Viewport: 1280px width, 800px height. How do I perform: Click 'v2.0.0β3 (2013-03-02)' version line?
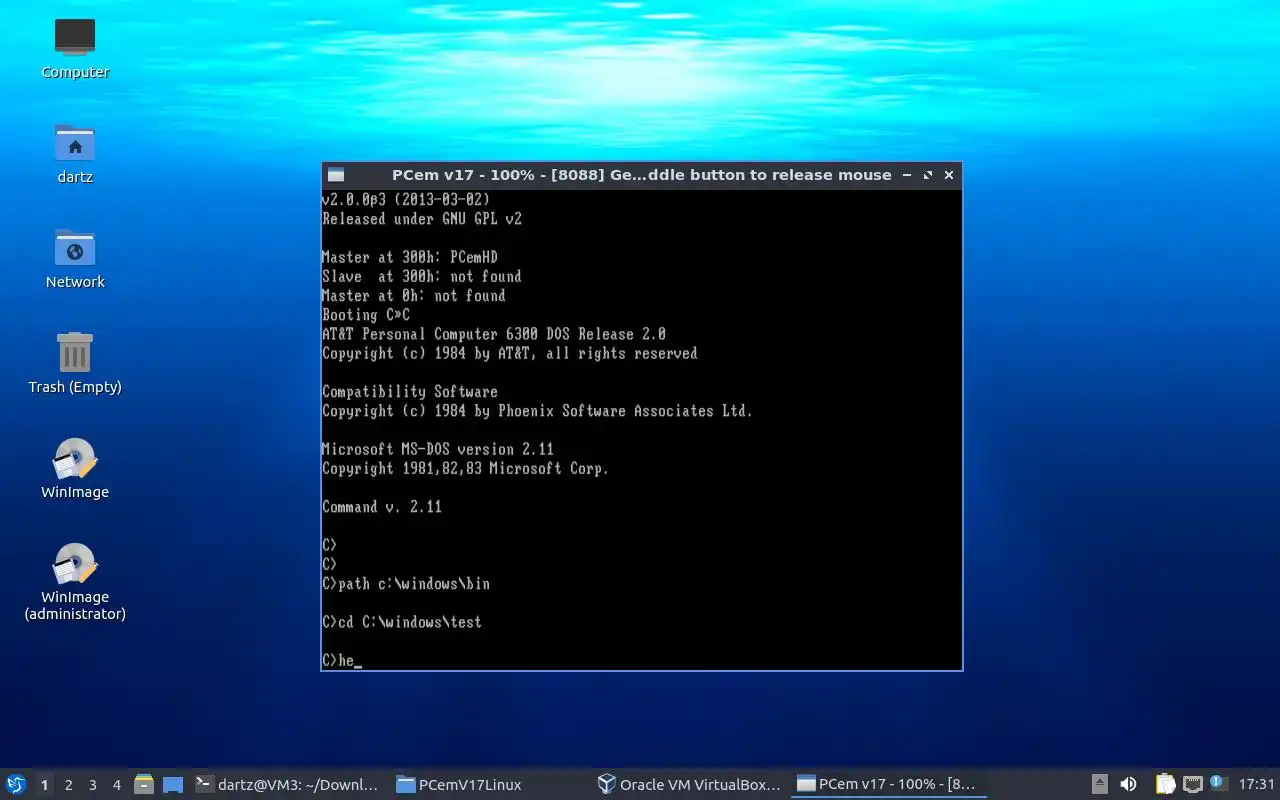[406, 200]
